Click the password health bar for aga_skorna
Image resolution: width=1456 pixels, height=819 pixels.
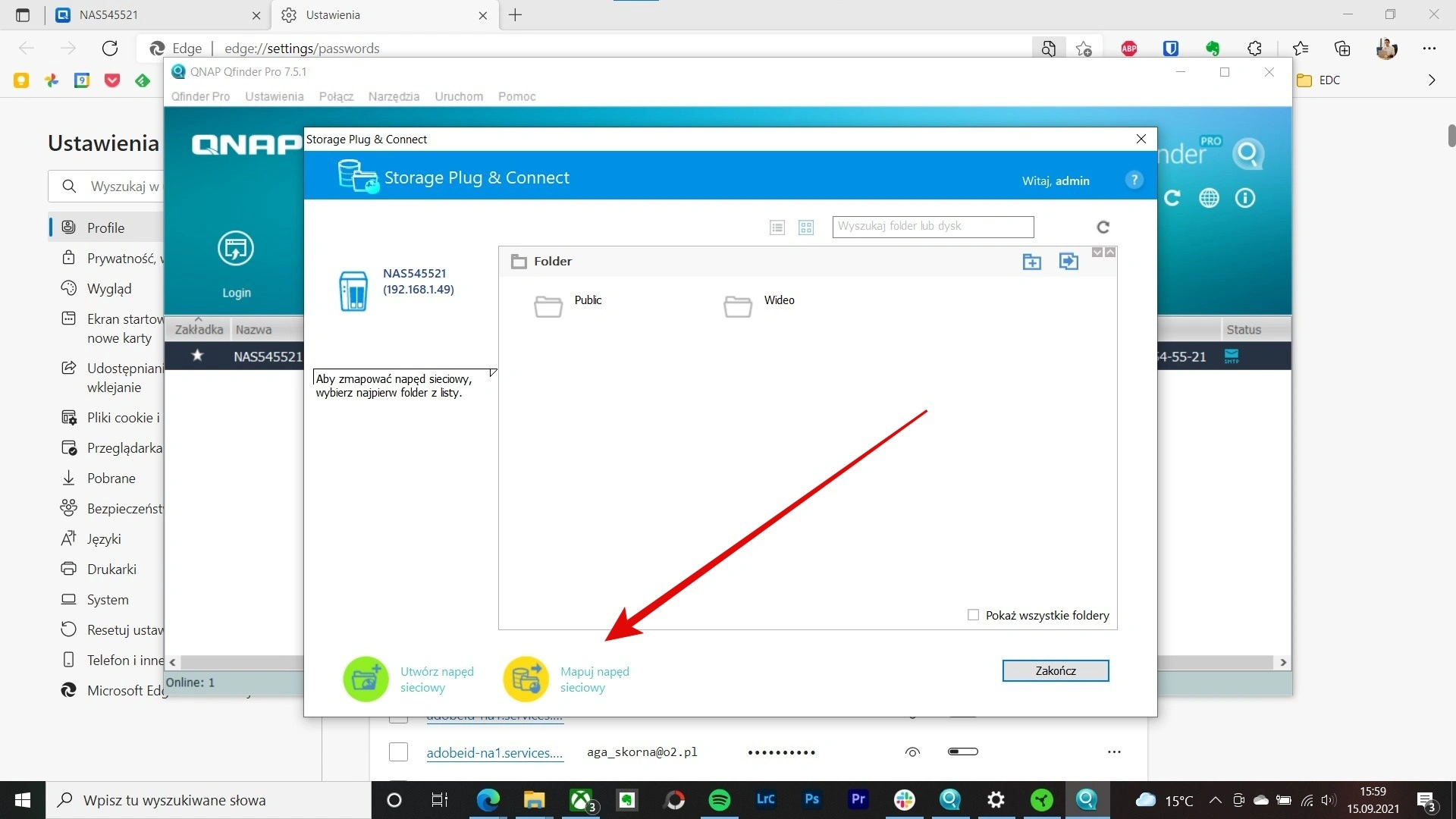[x=963, y=752]
